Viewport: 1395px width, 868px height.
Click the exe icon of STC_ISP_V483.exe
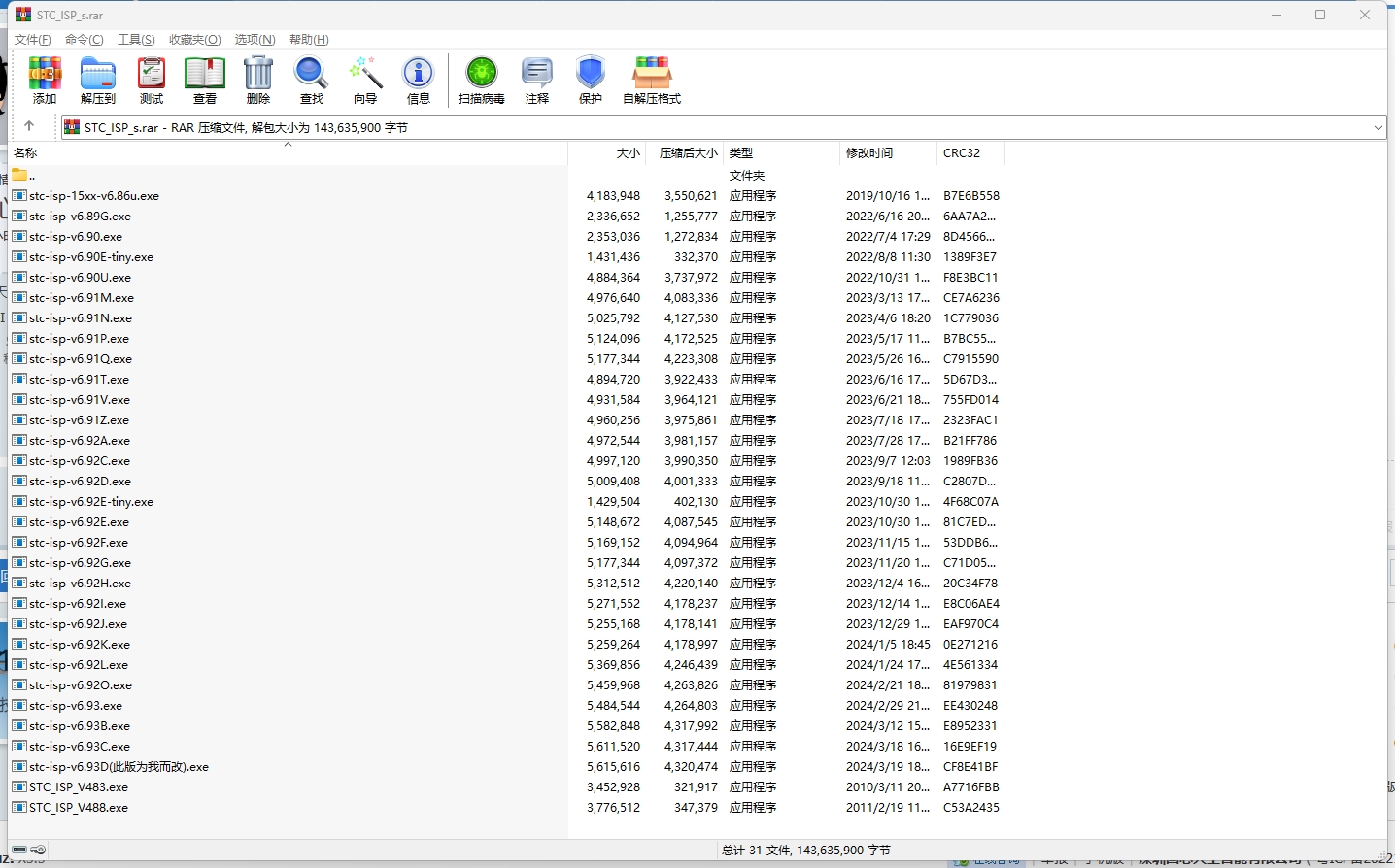(19, 786)
